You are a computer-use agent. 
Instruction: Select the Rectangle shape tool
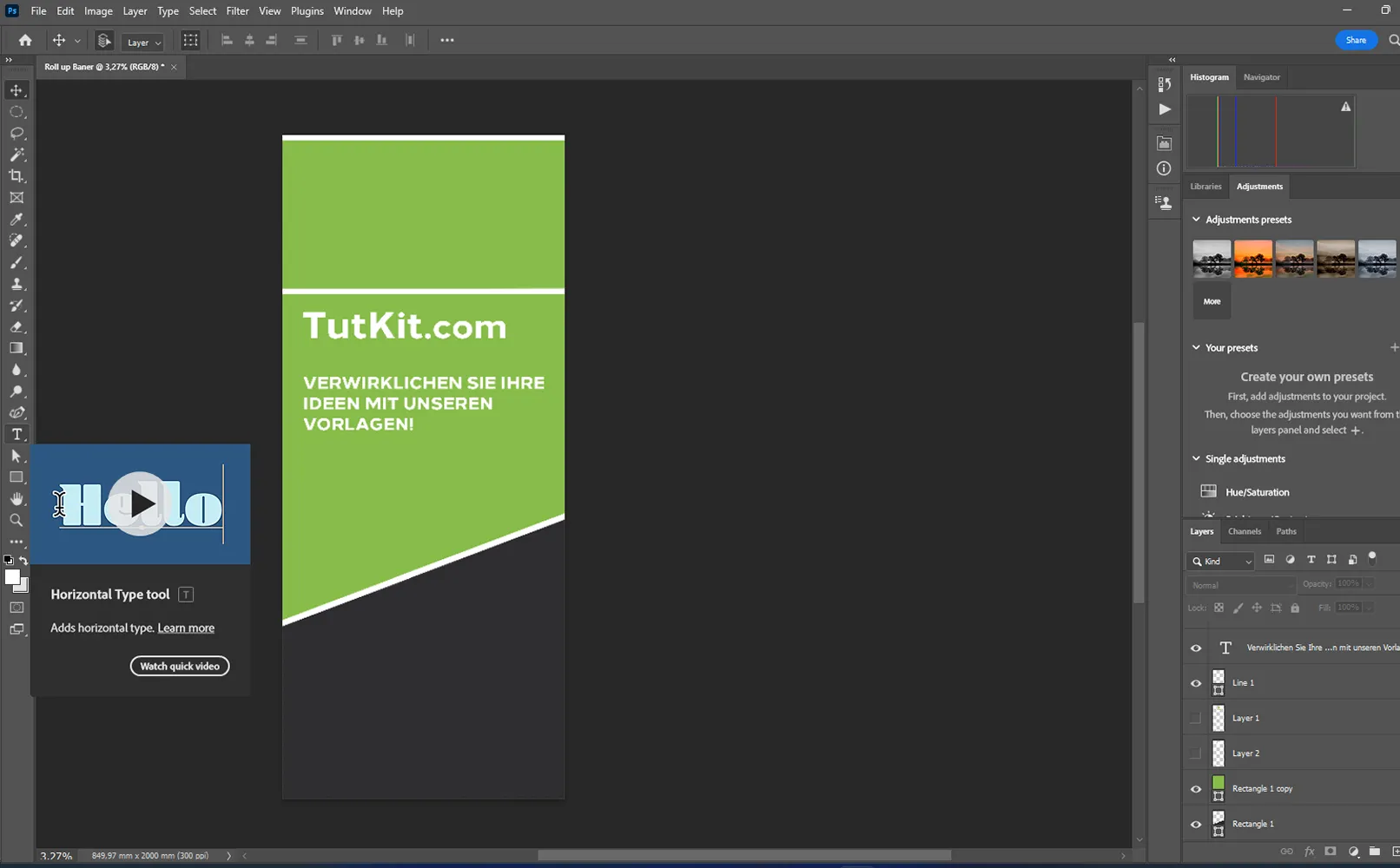coord(17,477)
